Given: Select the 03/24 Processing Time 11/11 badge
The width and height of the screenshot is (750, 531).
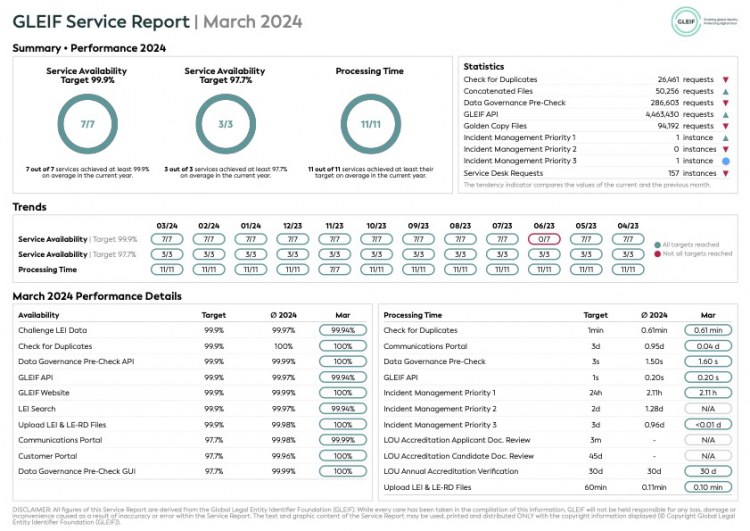Looking at the screenshot, I should click(168, 269).
